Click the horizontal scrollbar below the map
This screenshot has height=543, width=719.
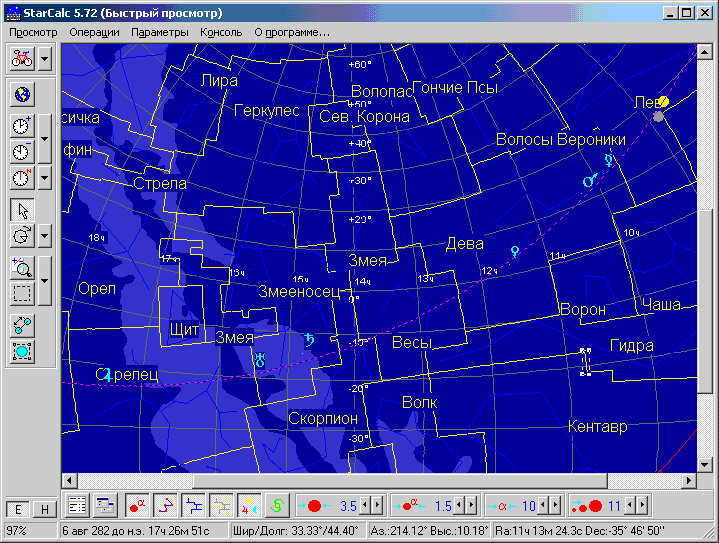380,481
